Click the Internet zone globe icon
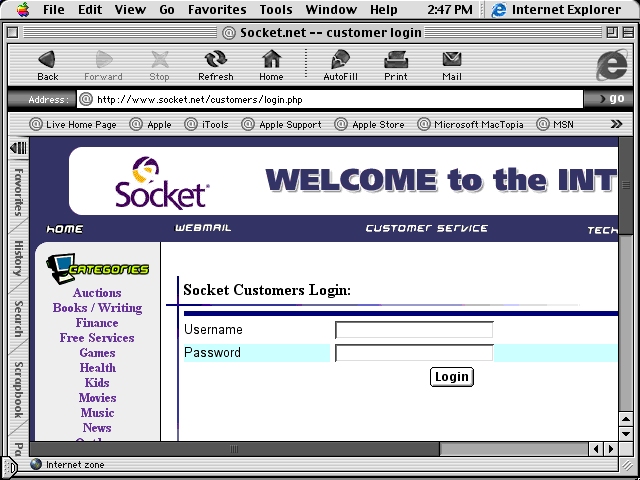 [36, 464]
